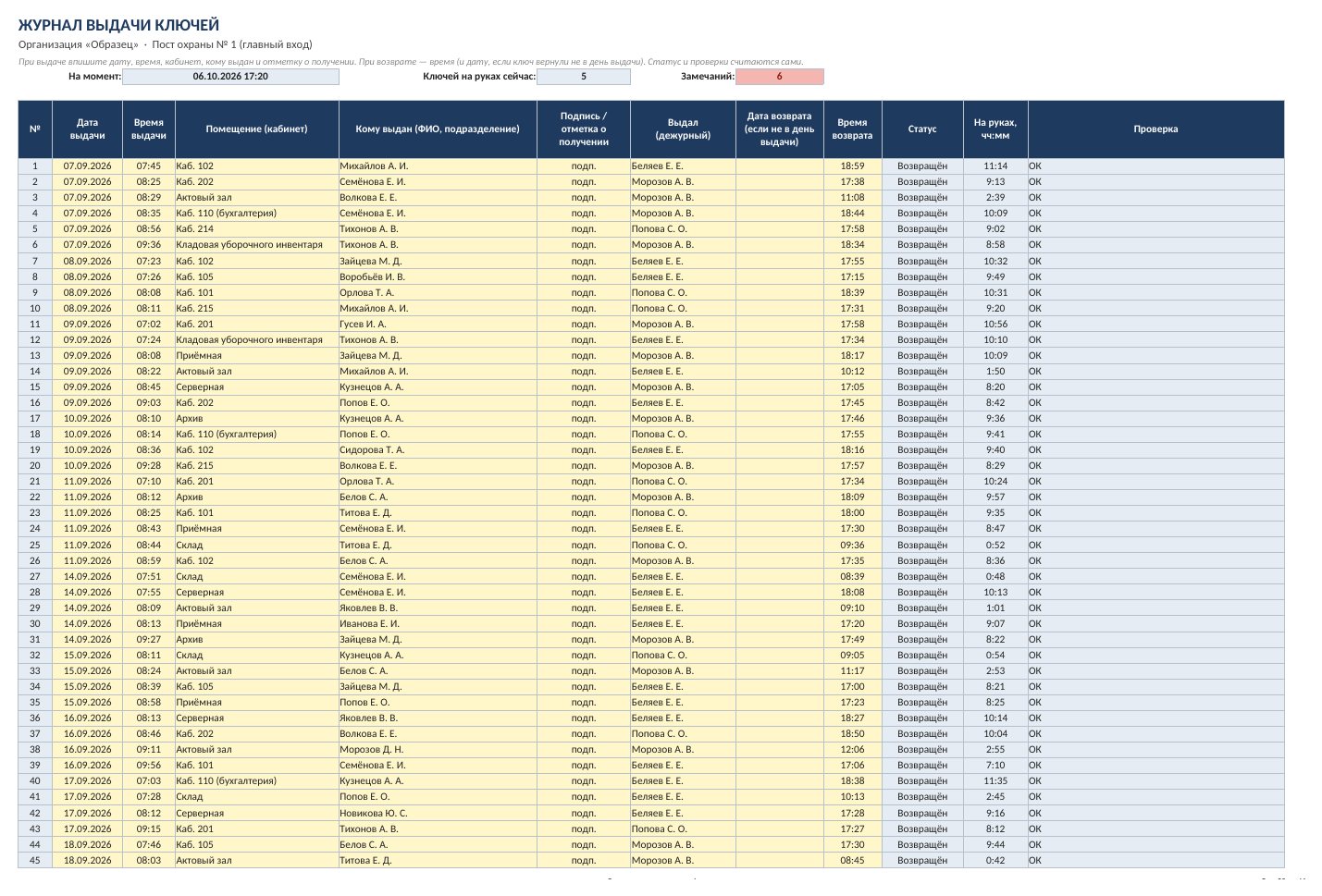Select «Возвращён» status in row 45

click(922, 861)
